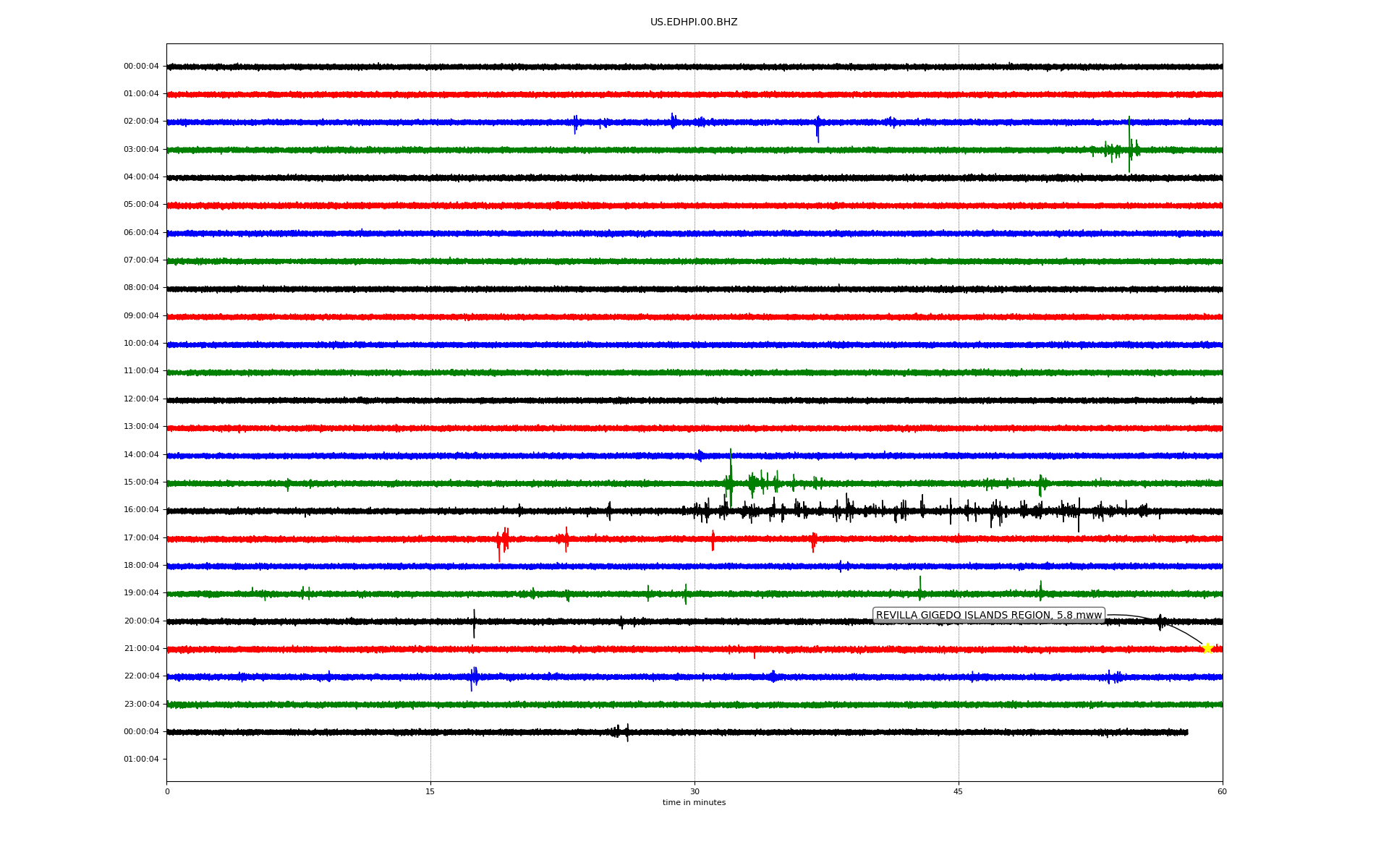This screenshot has height=868, width=1389.
Task: Click the x-axis tick label 30
Action: pyautogui.click(x=694, y=792)
